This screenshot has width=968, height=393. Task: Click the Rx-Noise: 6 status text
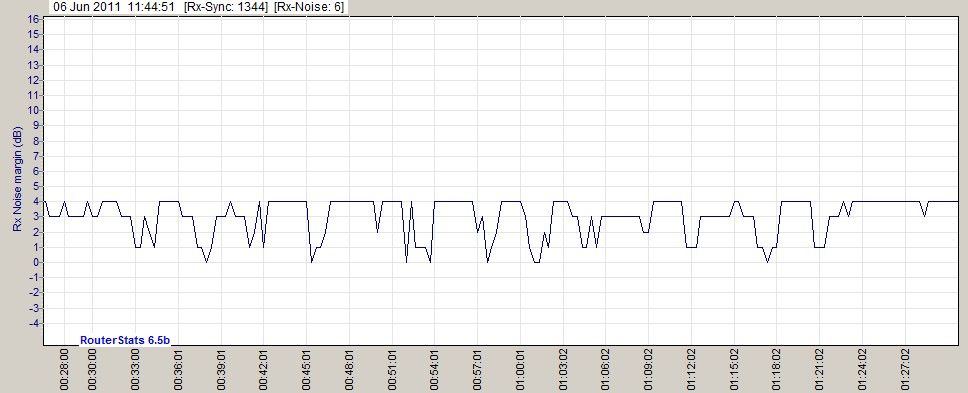tap(309, 7)
